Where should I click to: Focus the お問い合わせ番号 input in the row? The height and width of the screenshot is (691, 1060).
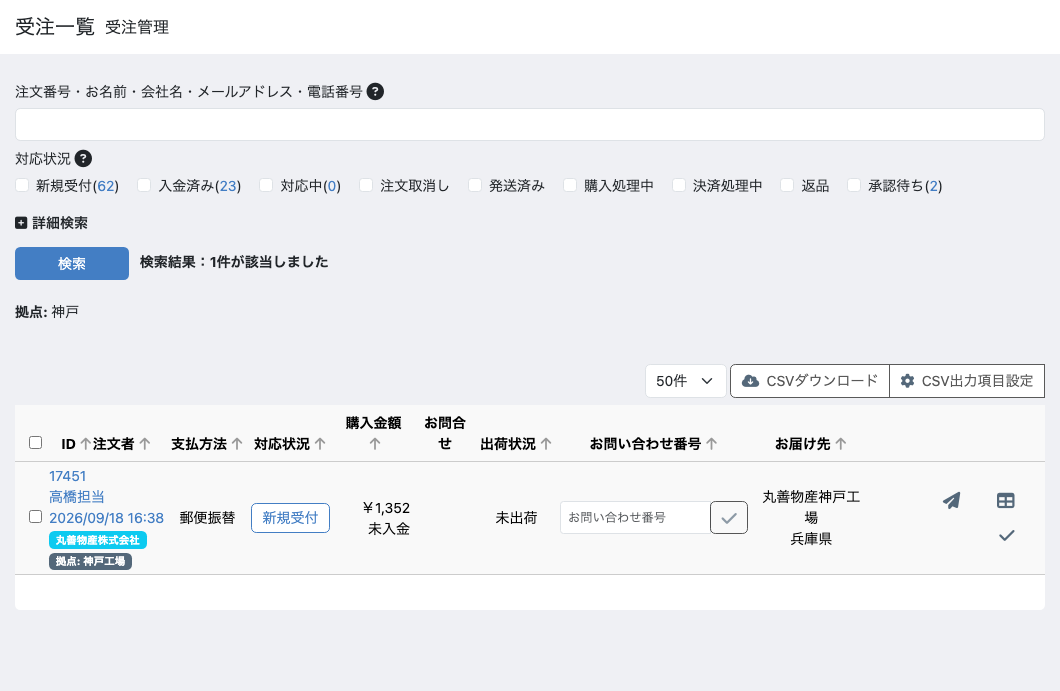pyautogui.click(x=635, y=517)
